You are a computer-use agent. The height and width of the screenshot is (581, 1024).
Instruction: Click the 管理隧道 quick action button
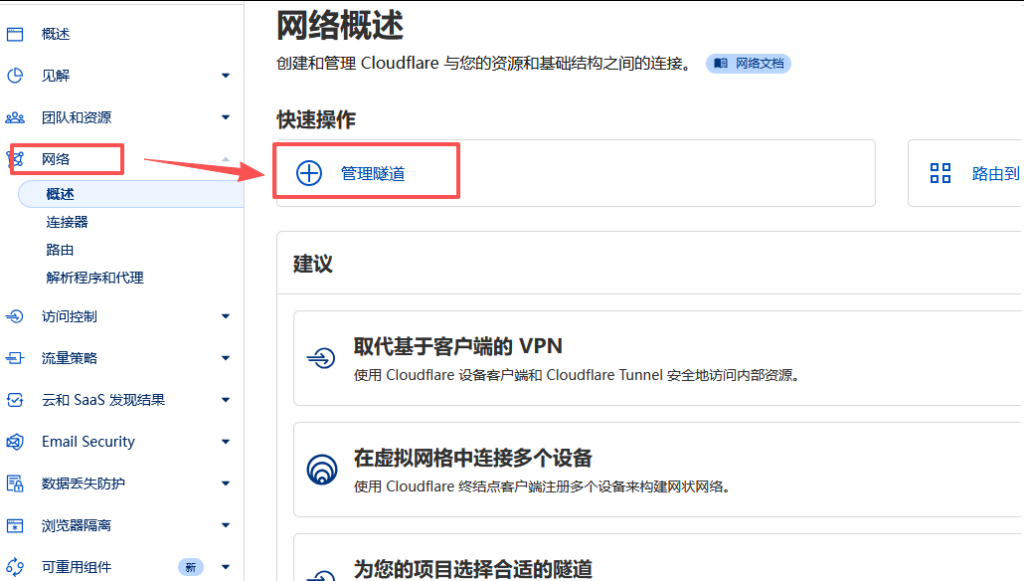point(367,173)
